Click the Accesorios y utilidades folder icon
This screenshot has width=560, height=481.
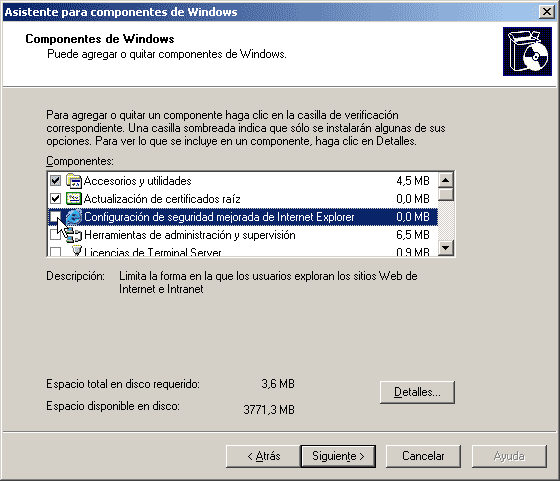point(74,181)
